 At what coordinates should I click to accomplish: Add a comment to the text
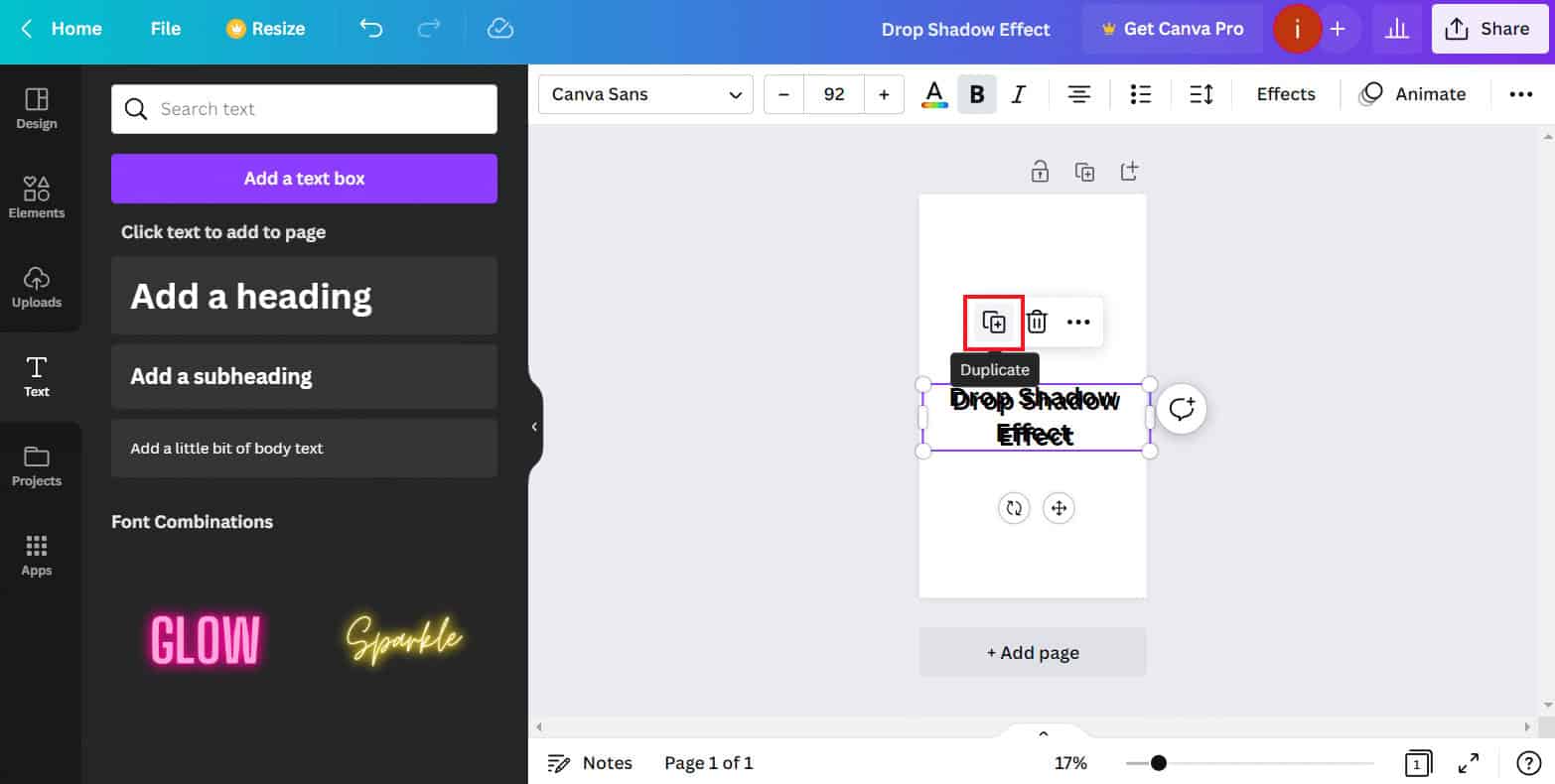(x=1182, y=409)
